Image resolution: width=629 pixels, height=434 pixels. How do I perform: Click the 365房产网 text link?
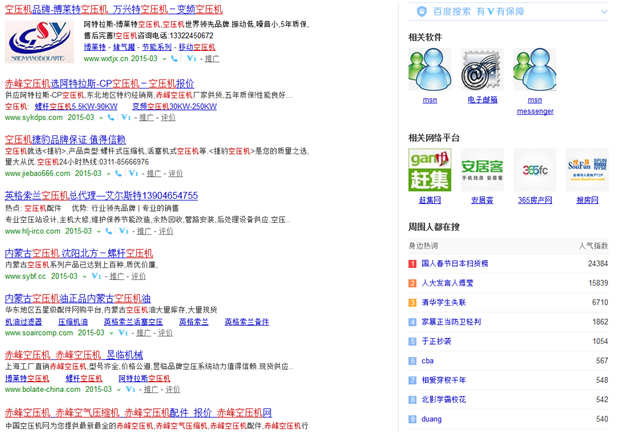535,200
